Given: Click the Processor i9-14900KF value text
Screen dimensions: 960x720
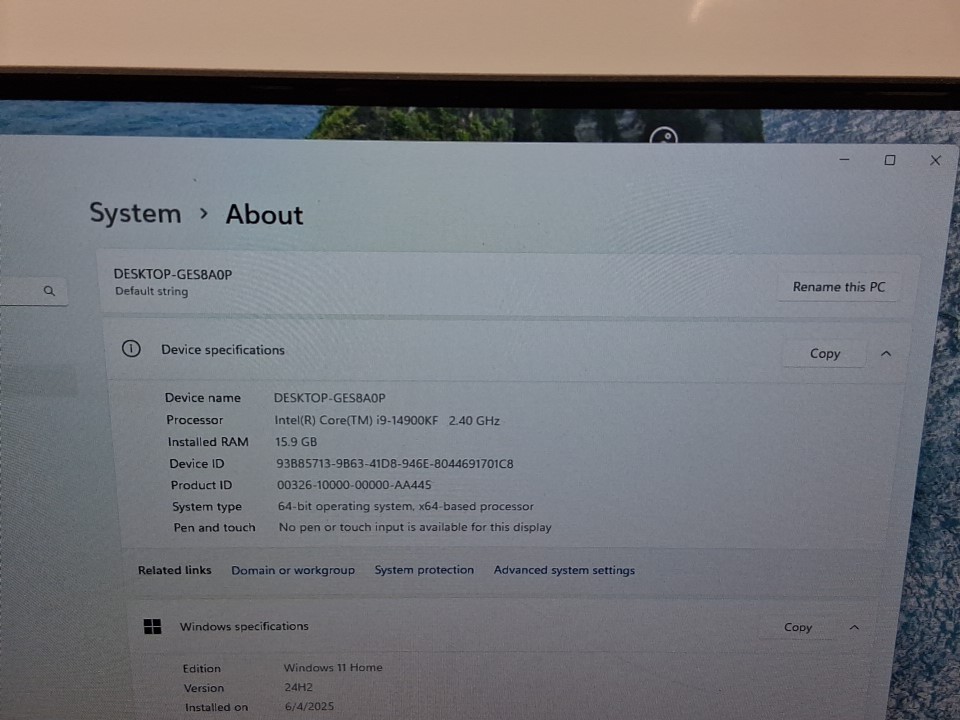Looking at the screenshot, I should coord(387,421).
